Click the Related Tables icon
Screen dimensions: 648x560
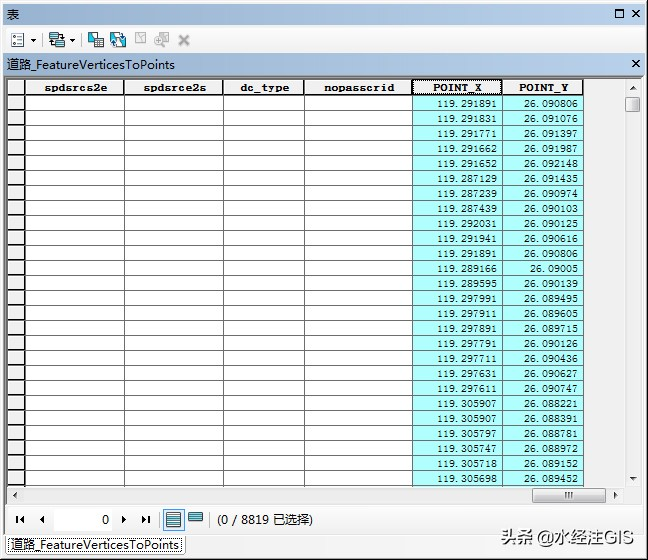pyautogui.click(x=56, y=40)
